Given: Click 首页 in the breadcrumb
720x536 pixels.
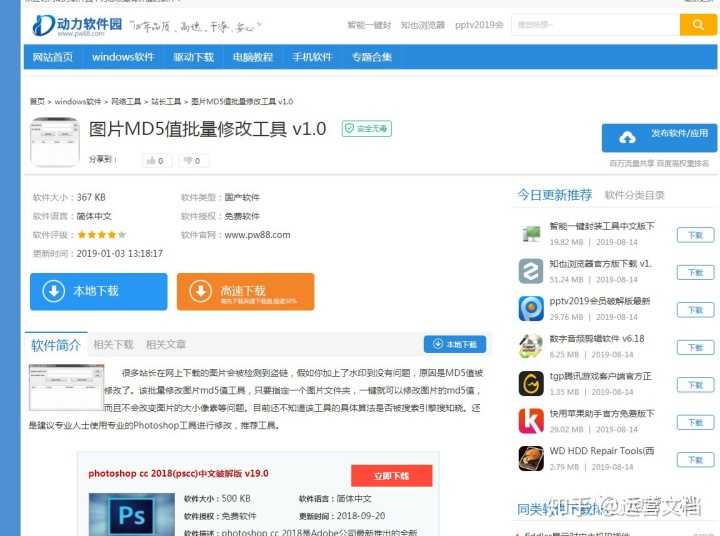Looking at the screenshot, I should click(37, 102).
